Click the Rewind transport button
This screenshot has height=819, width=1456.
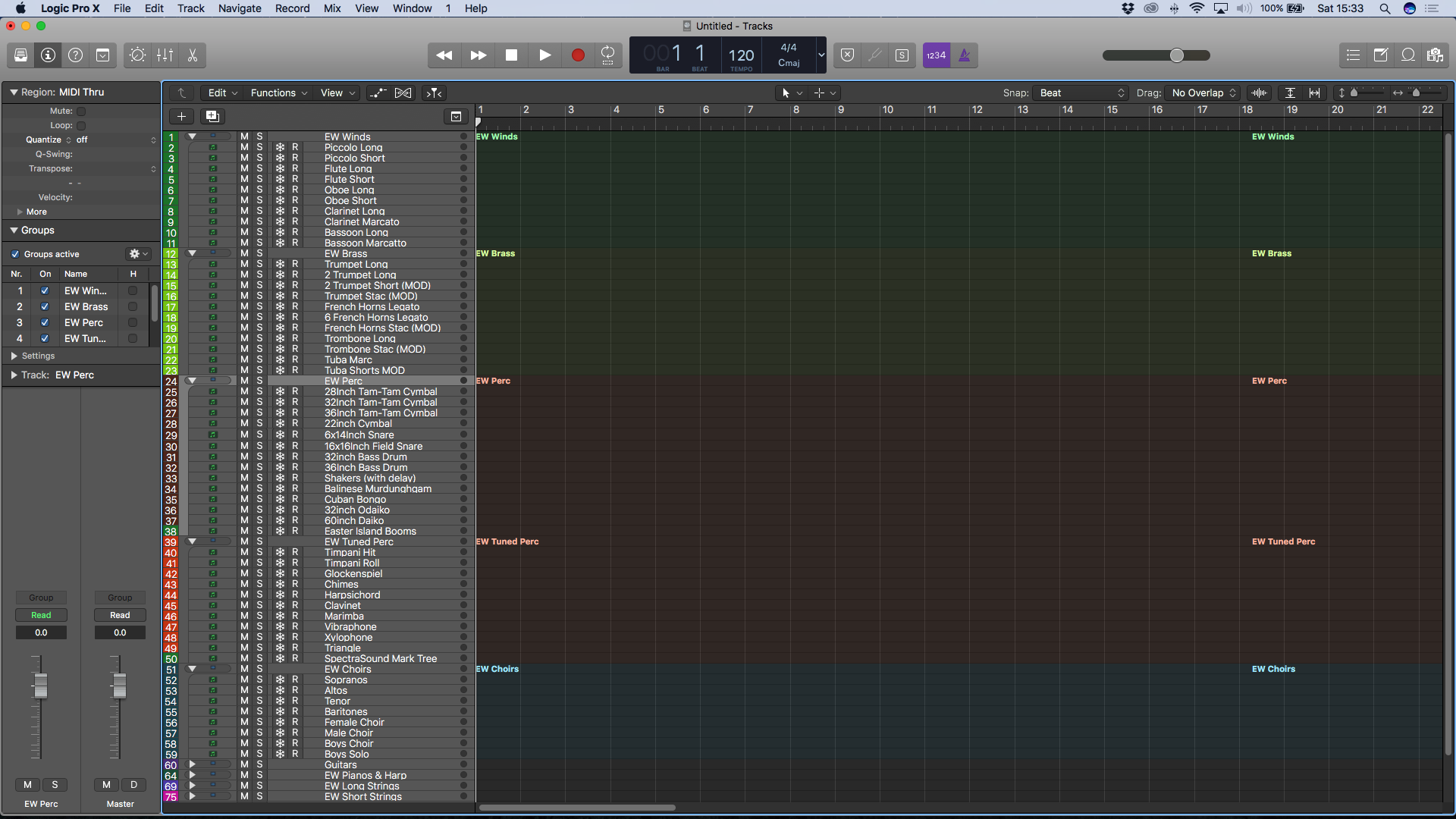point(444,55)
